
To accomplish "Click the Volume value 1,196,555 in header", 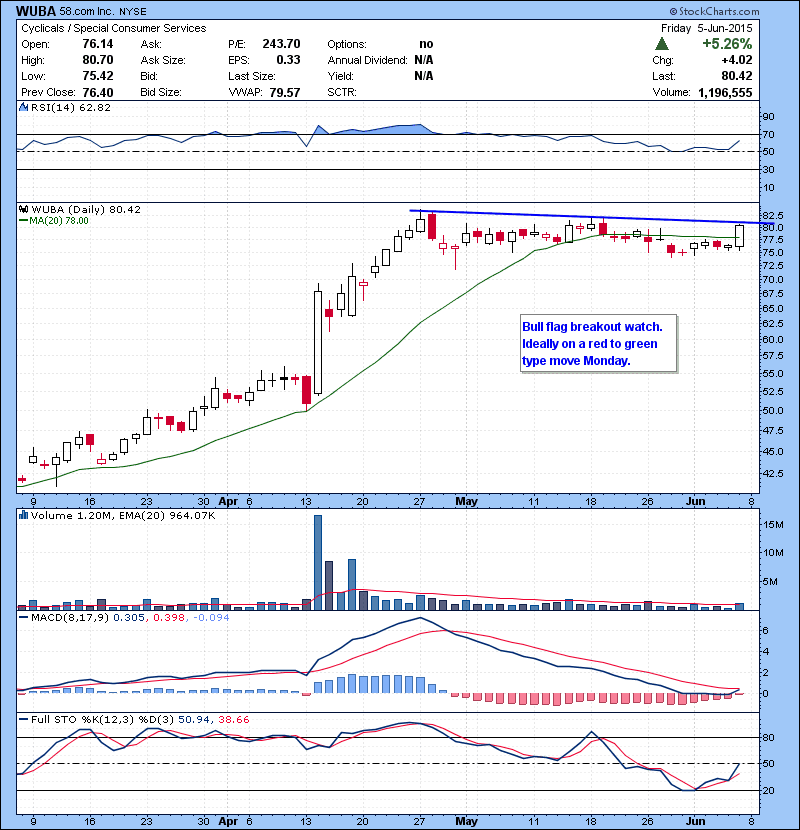I will click(x=725, y=93).
